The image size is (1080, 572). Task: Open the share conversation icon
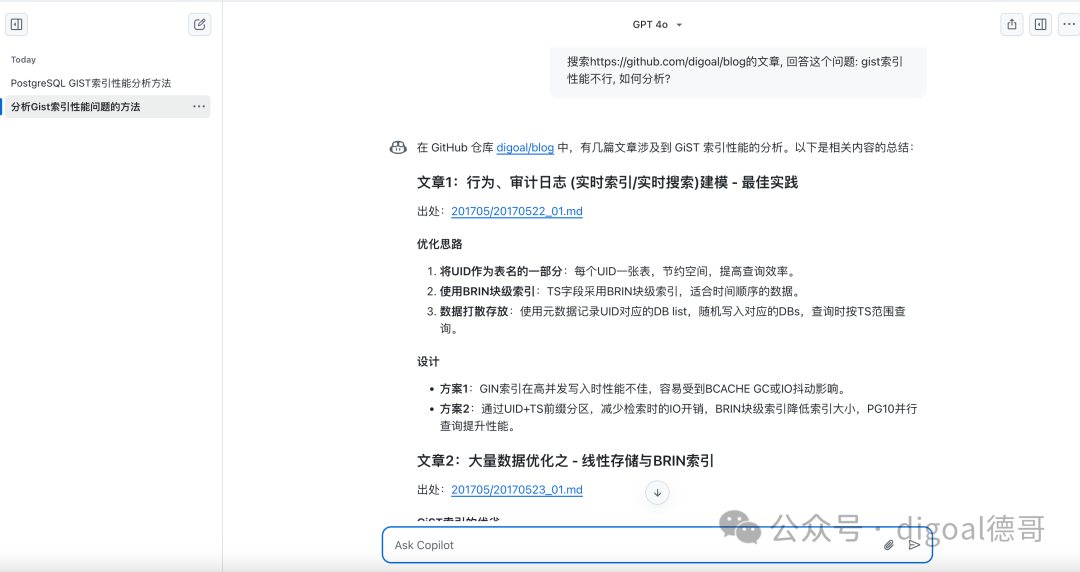tap(1011, 25)
